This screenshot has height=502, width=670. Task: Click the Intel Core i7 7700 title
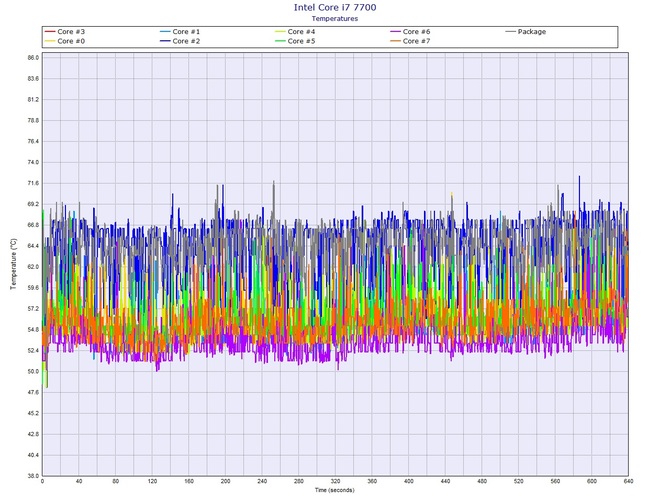pos(335,7)
